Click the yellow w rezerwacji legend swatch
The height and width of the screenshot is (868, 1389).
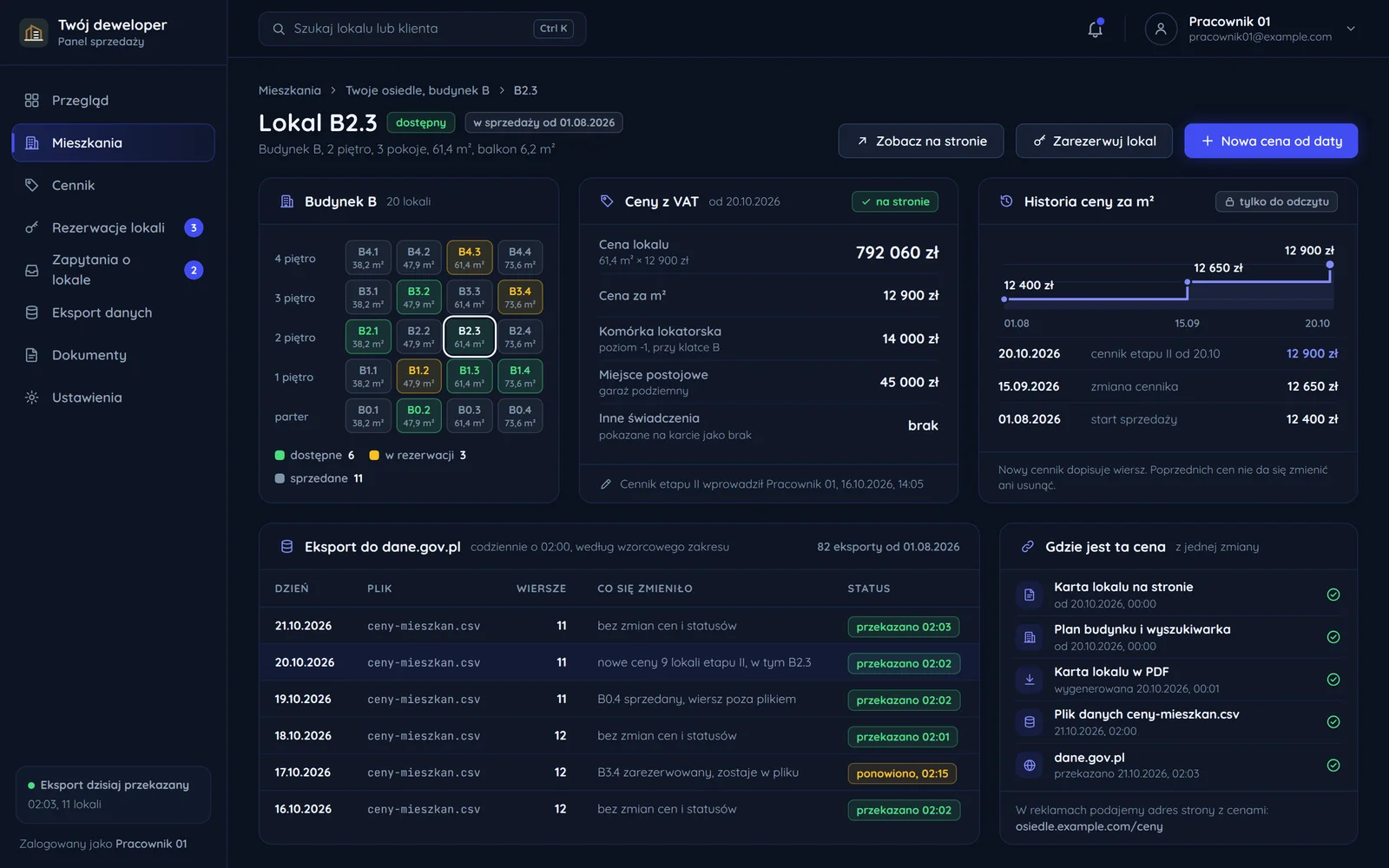pyautogui.click(x=374, y=455)
